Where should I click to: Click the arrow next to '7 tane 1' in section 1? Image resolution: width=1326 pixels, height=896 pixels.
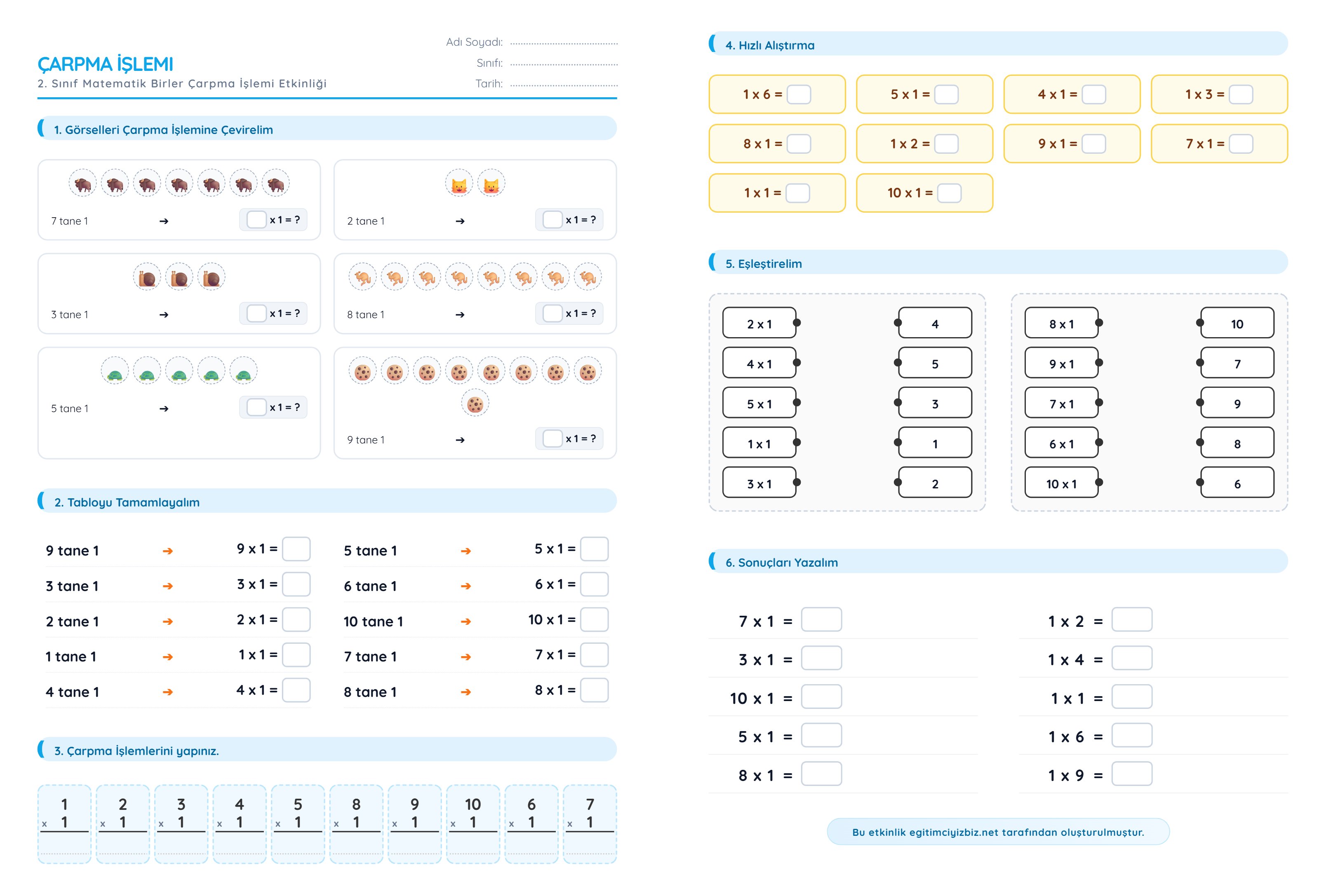164,221
